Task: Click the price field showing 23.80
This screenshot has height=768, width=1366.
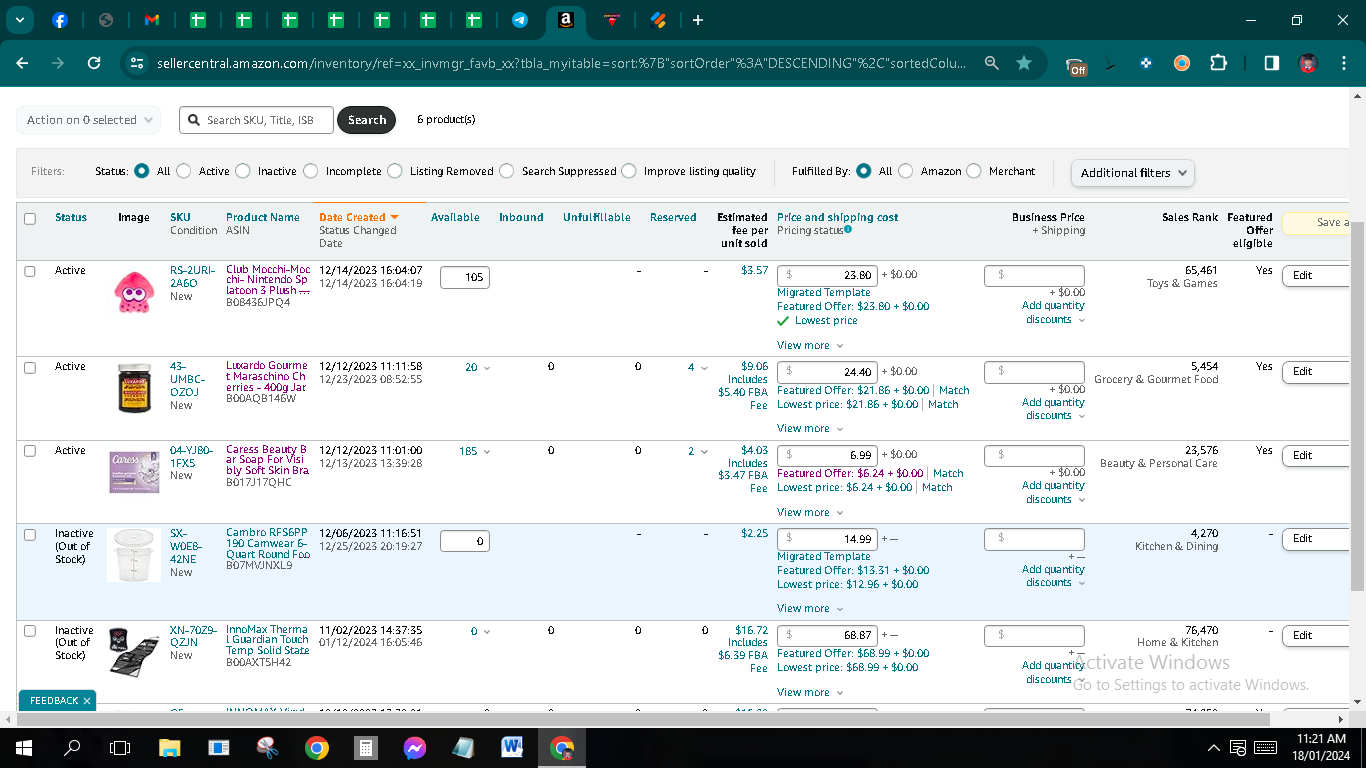Action: coord(827,275)
